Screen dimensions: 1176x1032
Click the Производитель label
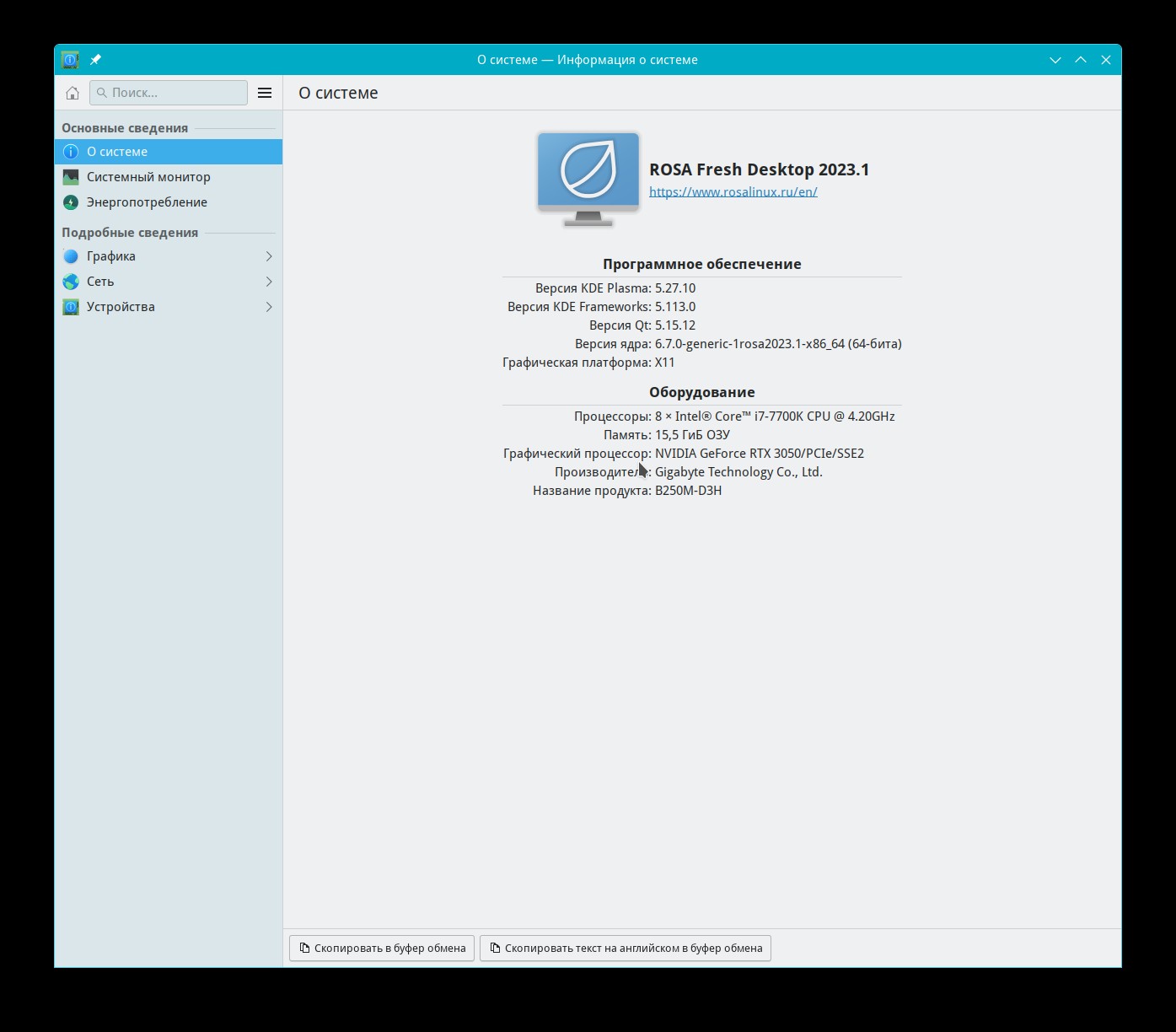603,472
